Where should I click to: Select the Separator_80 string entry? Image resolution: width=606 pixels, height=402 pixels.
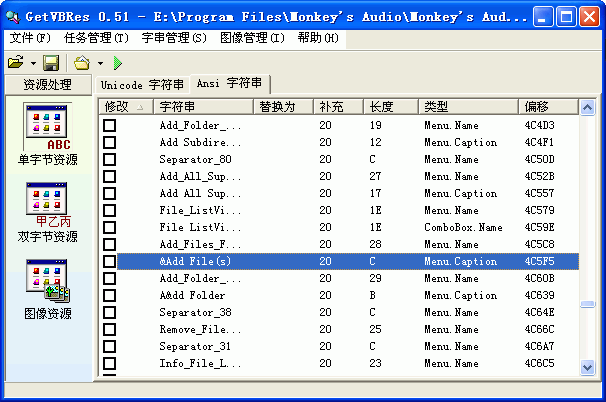click(196, 159)
